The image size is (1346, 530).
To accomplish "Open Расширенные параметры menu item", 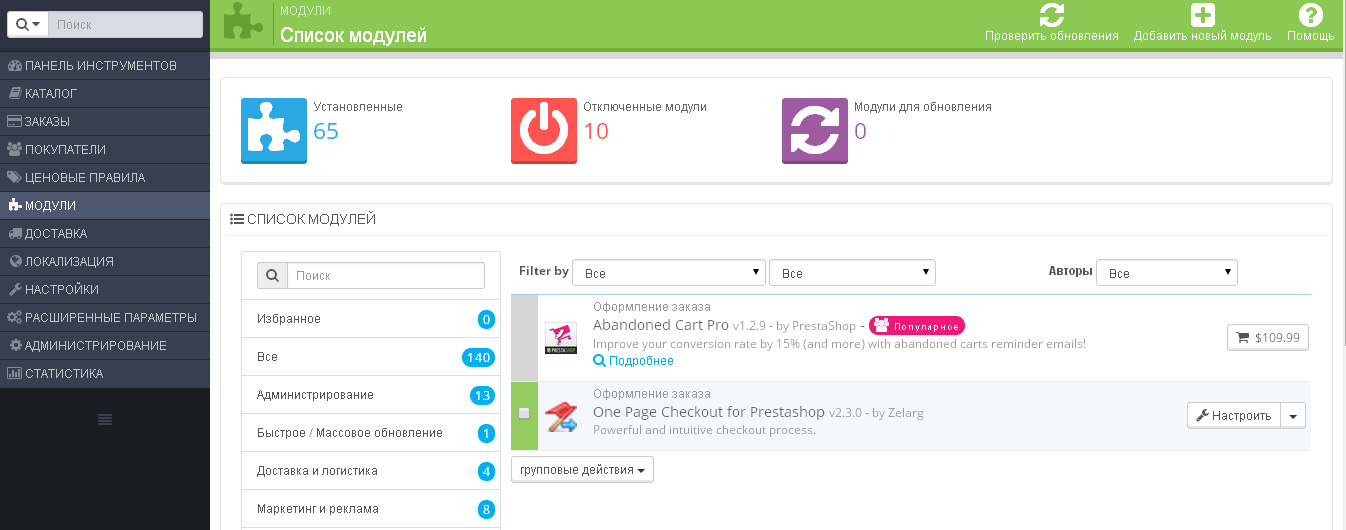I will pyautogui.click(x=105, y=318).
